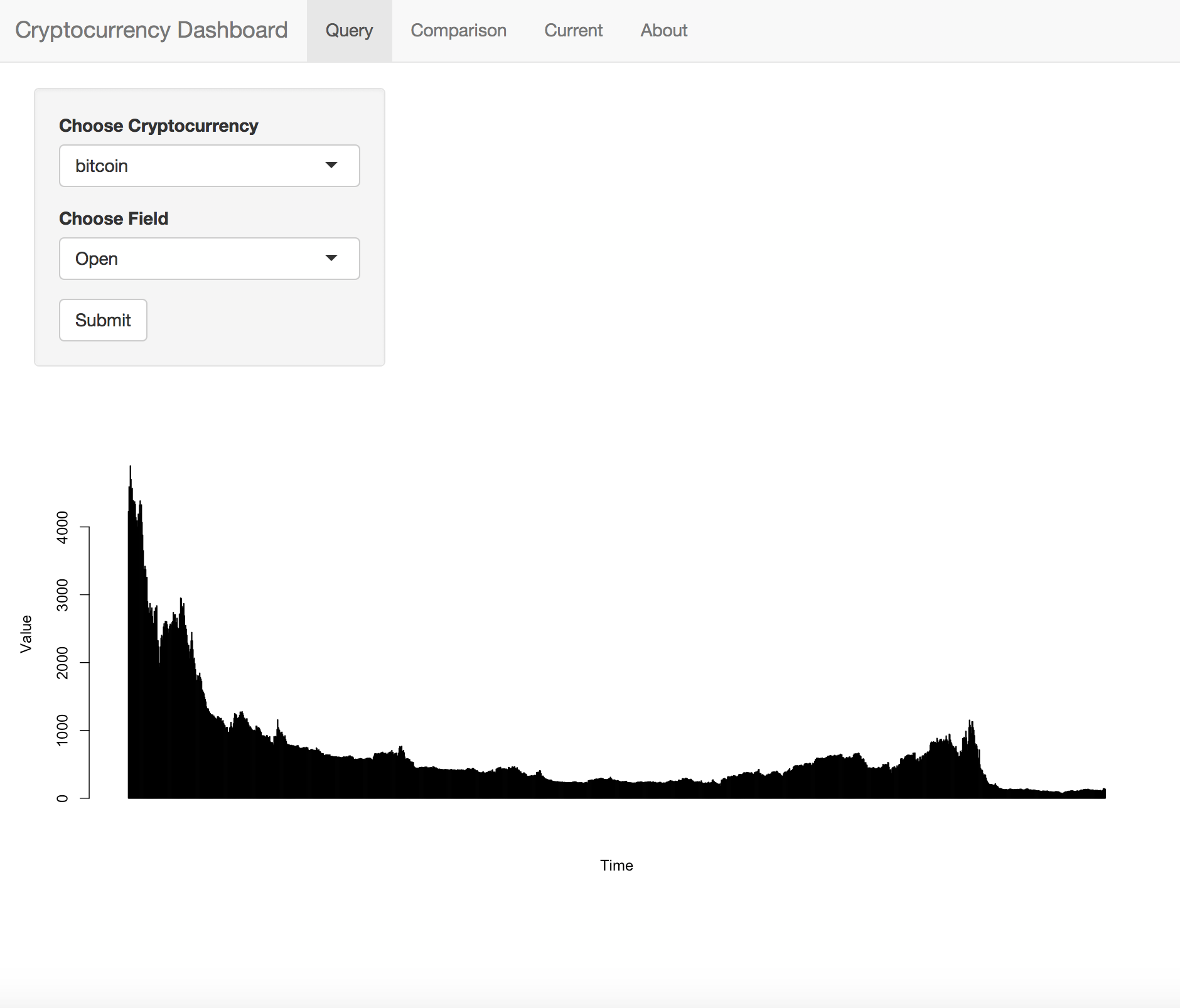Click the Submit button
The height and width of the screenshot is (1008, 1180).
103,320
